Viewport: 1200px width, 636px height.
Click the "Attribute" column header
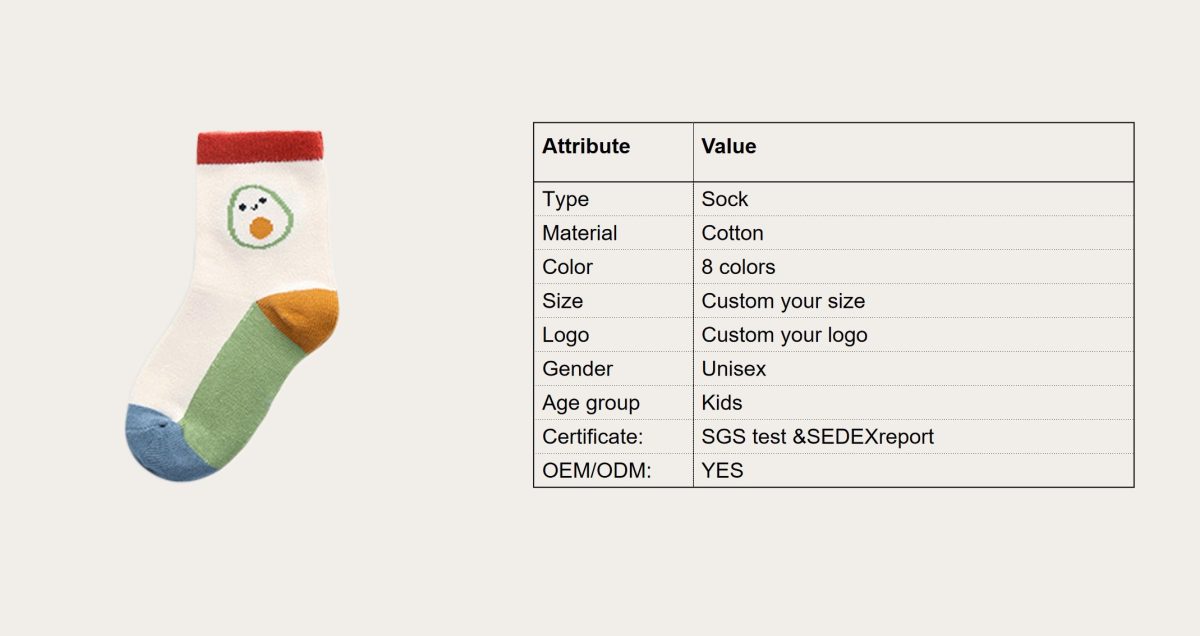(x=586, y=147)
